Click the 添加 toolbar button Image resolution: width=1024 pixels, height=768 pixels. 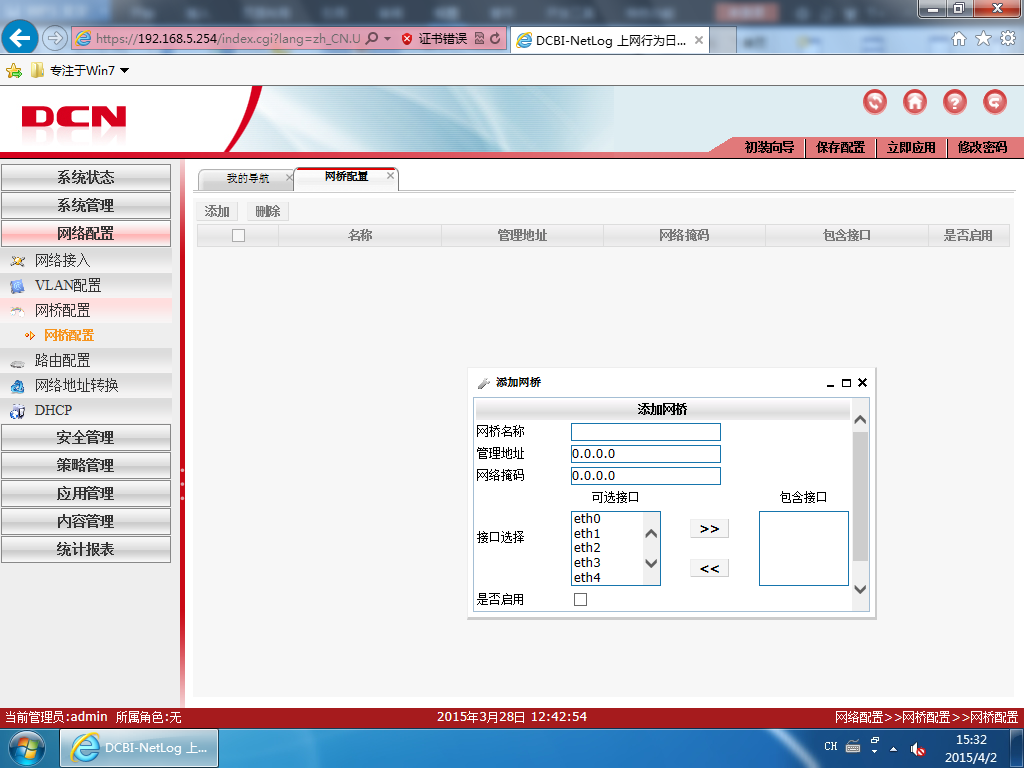click(x=217, y=211)
